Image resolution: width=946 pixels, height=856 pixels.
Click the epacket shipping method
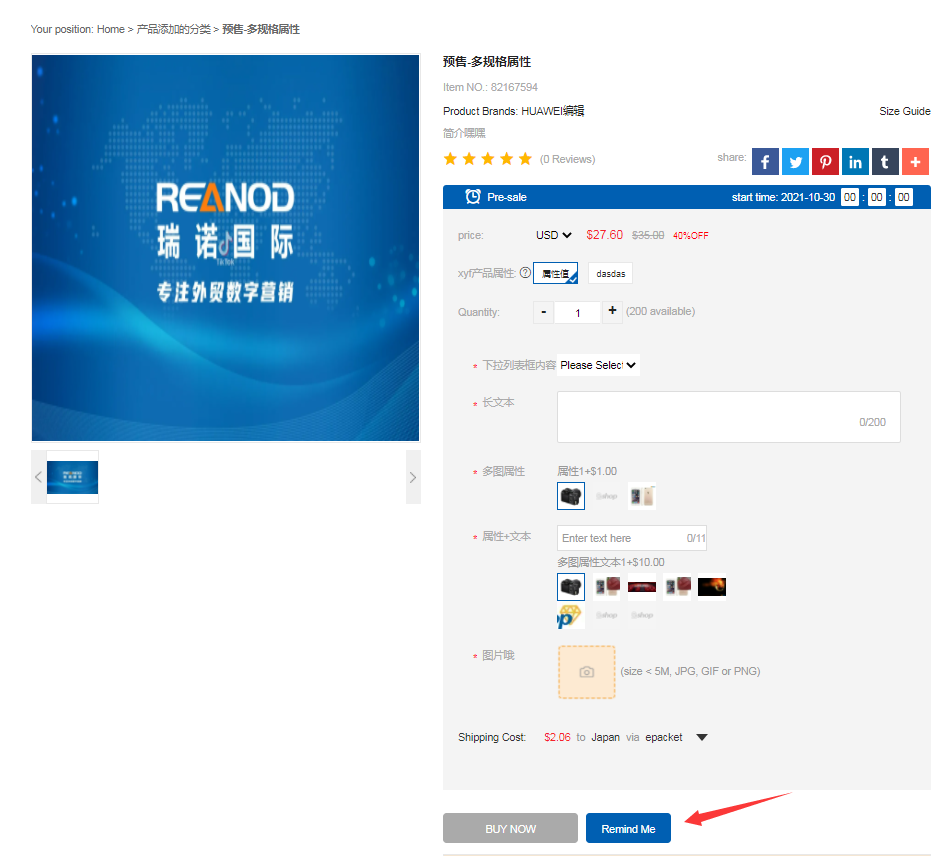pos(664,737)
